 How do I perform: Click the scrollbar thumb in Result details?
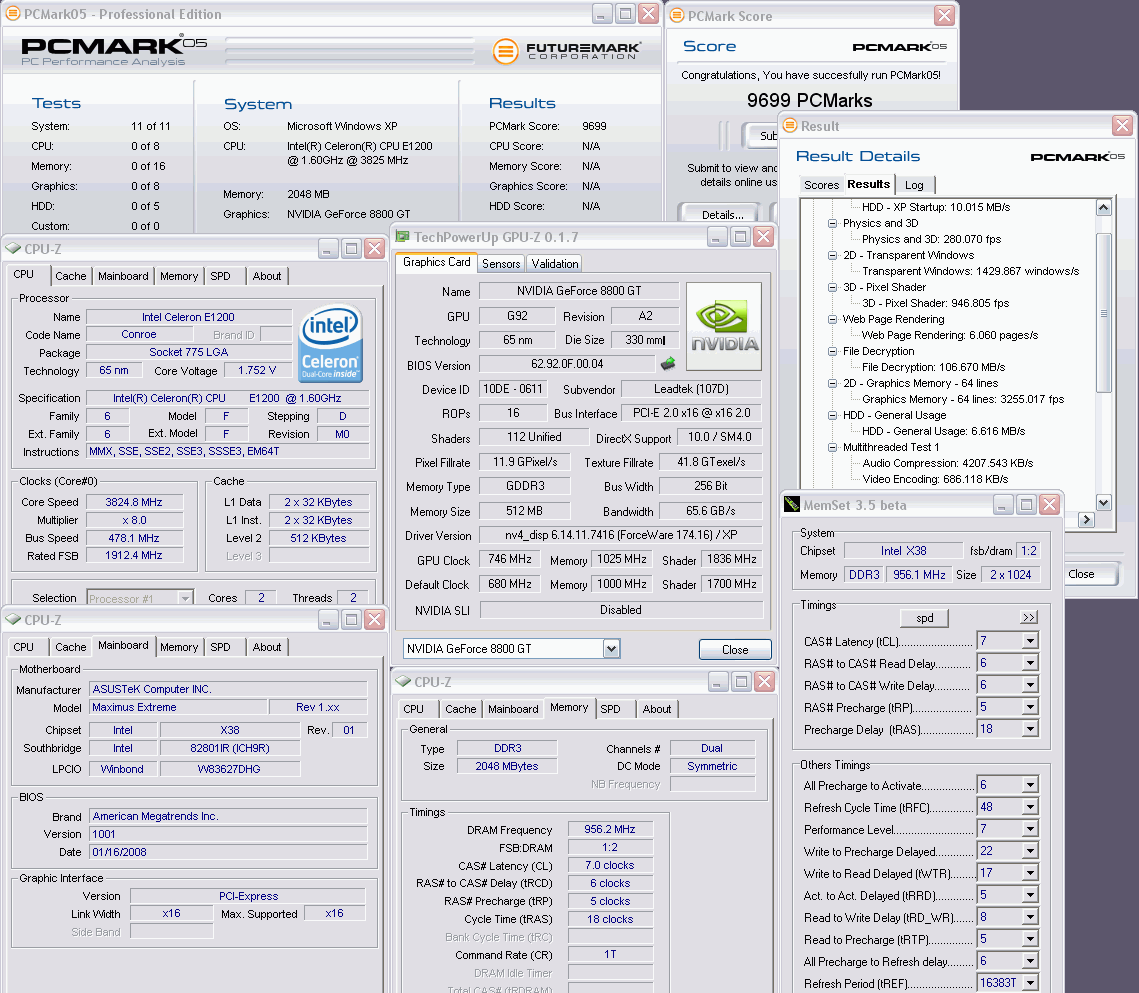coord(1103,312)
